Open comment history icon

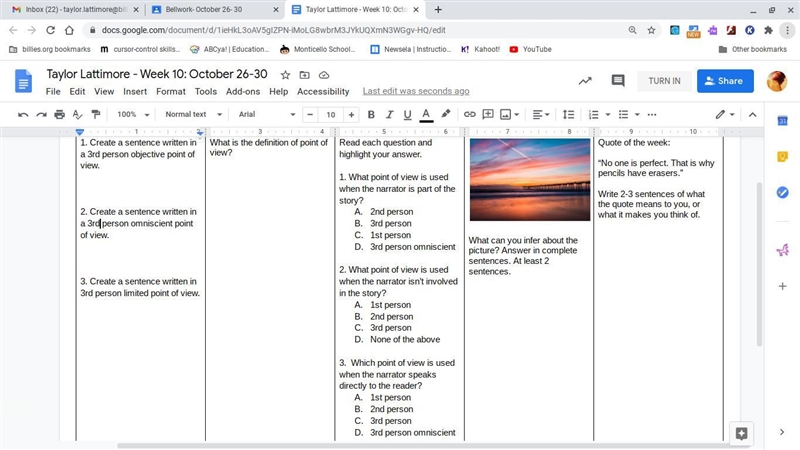(618, 81)
